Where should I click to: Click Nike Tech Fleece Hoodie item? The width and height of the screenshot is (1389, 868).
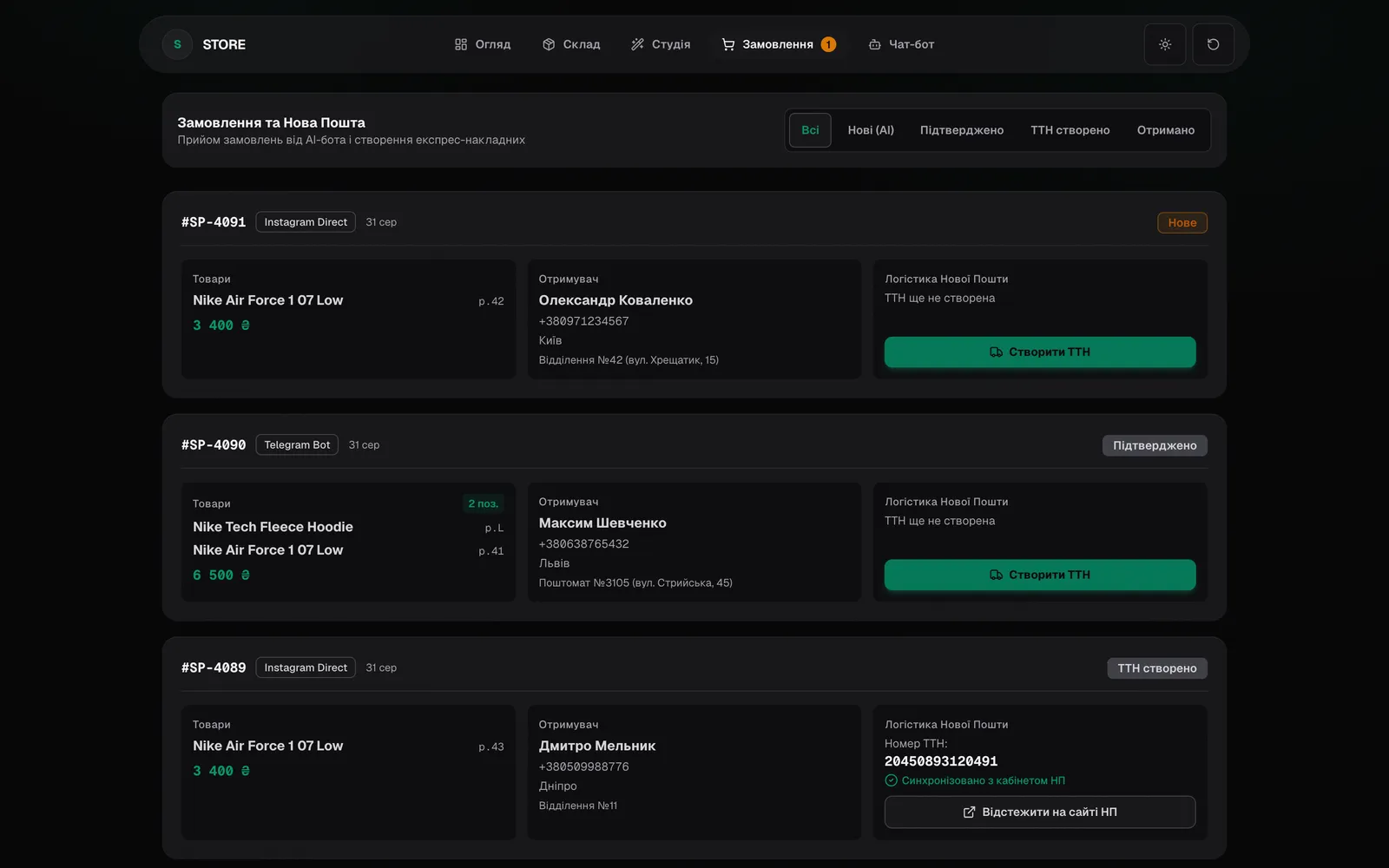coord(273,527)
